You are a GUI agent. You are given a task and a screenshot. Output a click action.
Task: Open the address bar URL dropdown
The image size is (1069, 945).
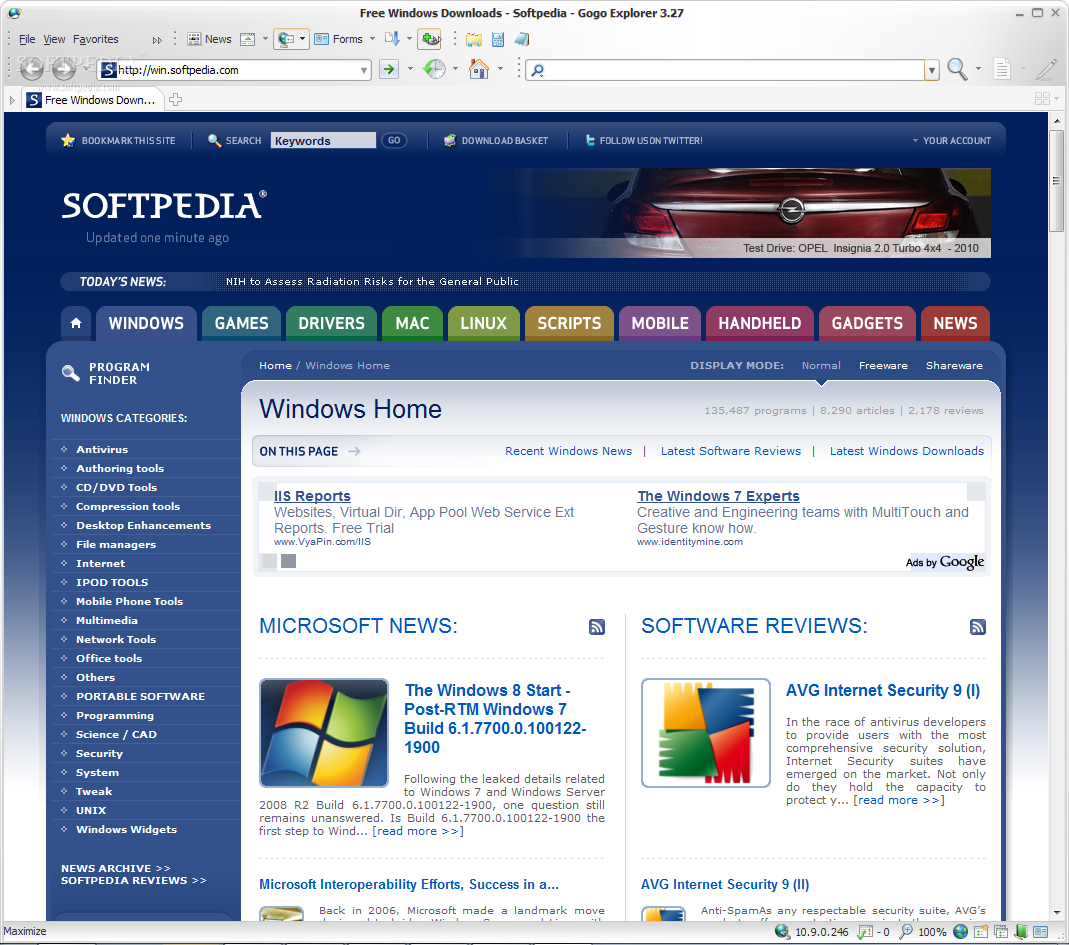tap(363, 70)
